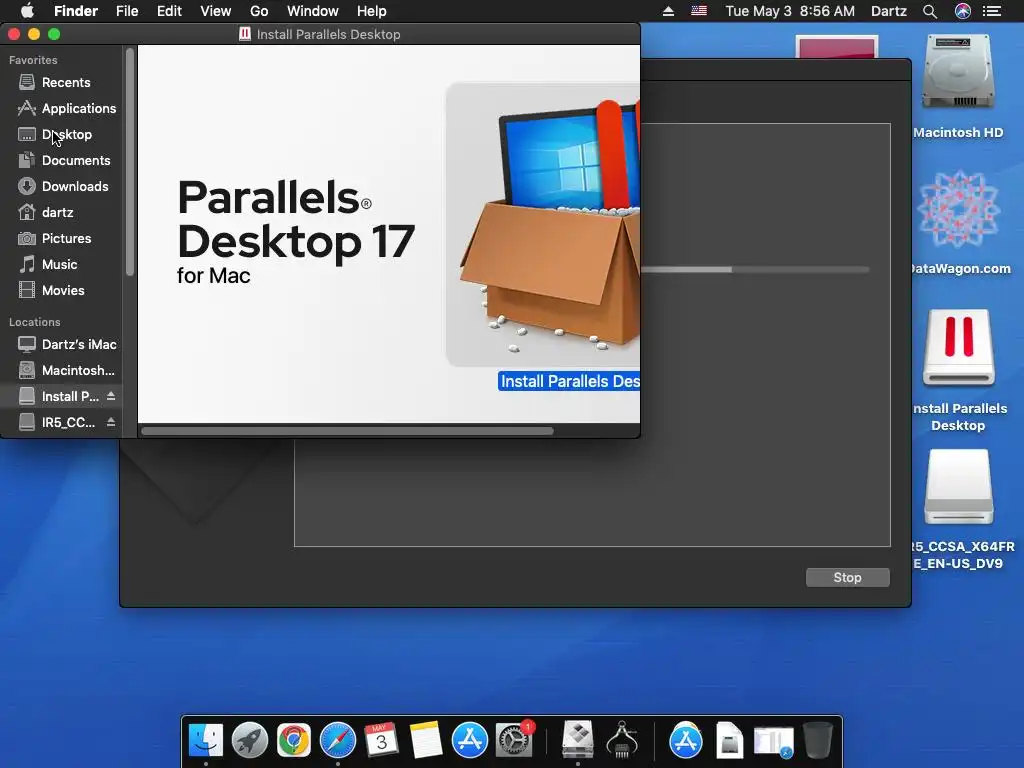1024x768 pixels.
Task: Open the File menu
Action: click(127, 11)
